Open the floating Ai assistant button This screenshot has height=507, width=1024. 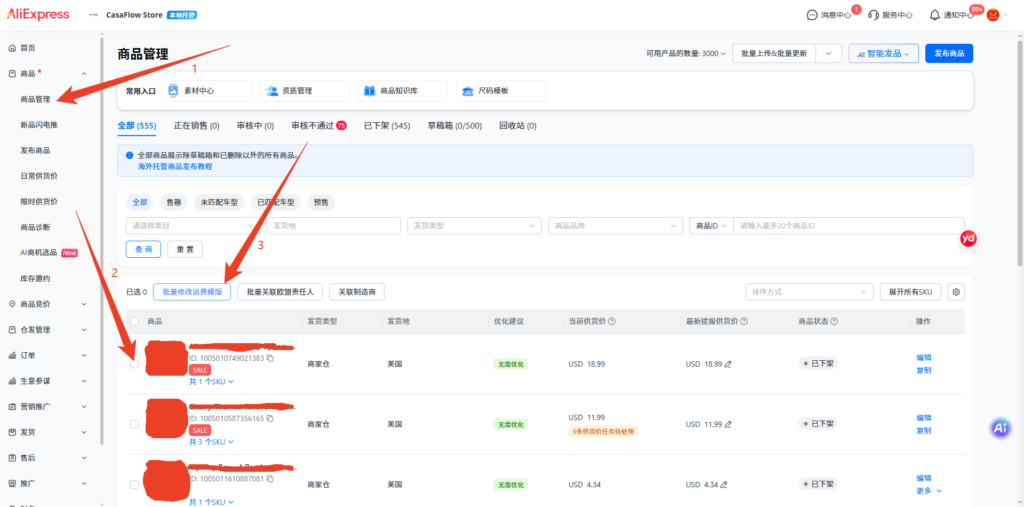coord(1000,428)
